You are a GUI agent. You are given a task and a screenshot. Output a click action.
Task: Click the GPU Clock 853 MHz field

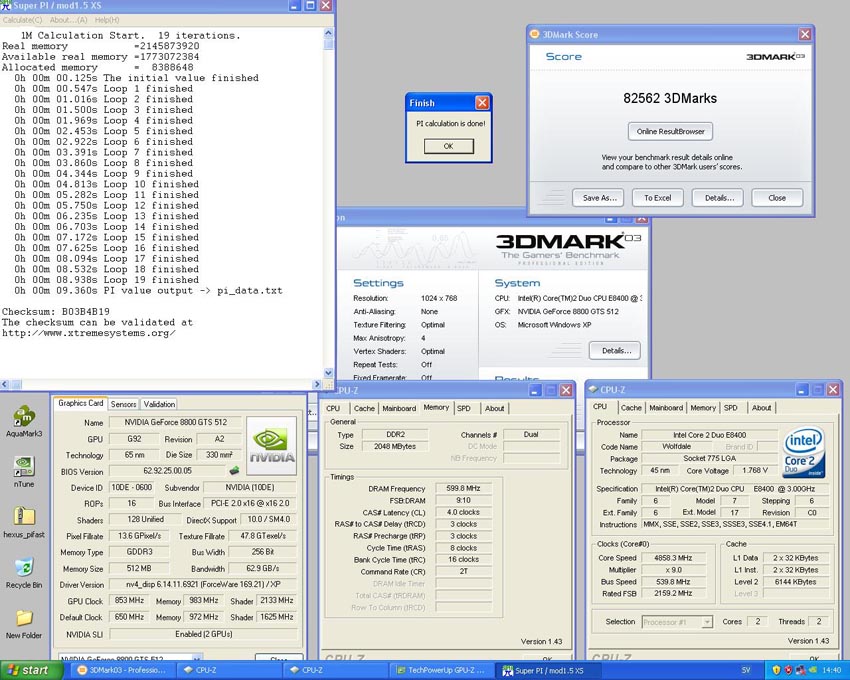(x=130, y=600)
